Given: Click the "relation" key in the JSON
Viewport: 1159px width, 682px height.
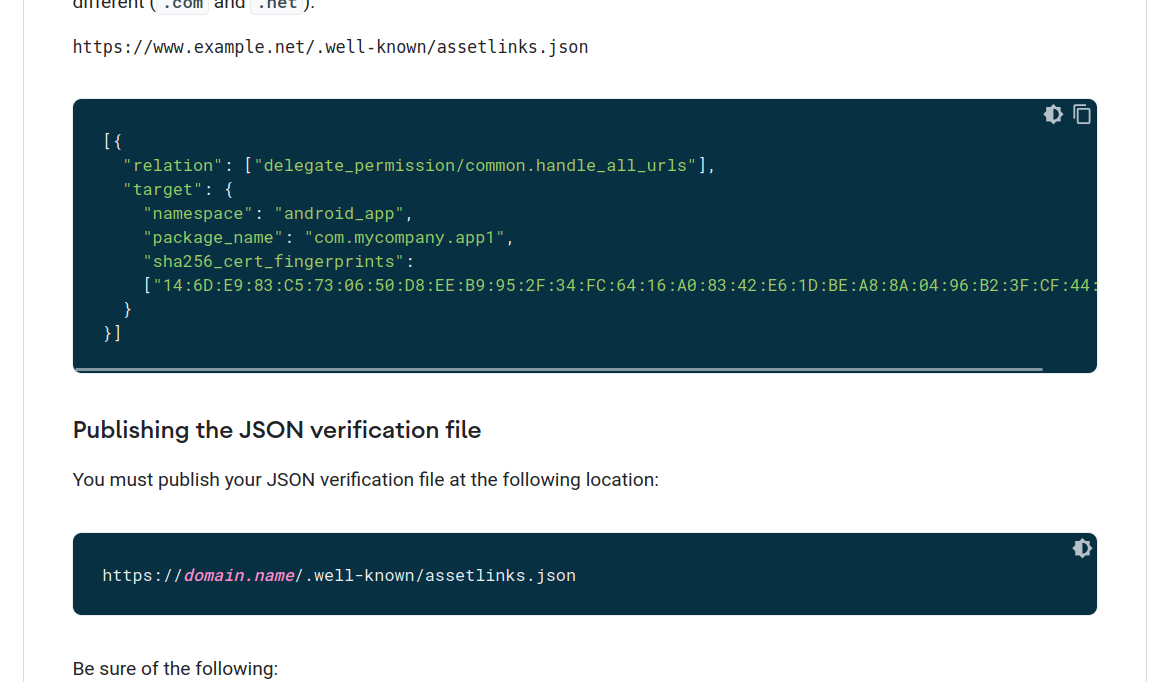Looking at the screenshot, I should 172,166.
